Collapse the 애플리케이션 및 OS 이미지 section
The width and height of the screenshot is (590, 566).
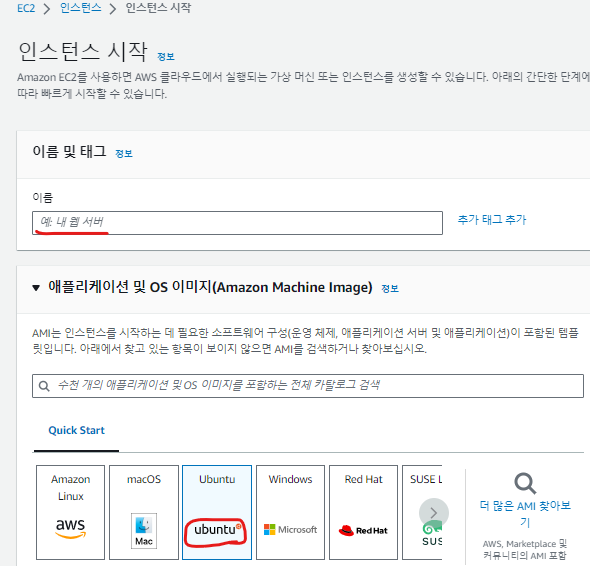point(36,288)
